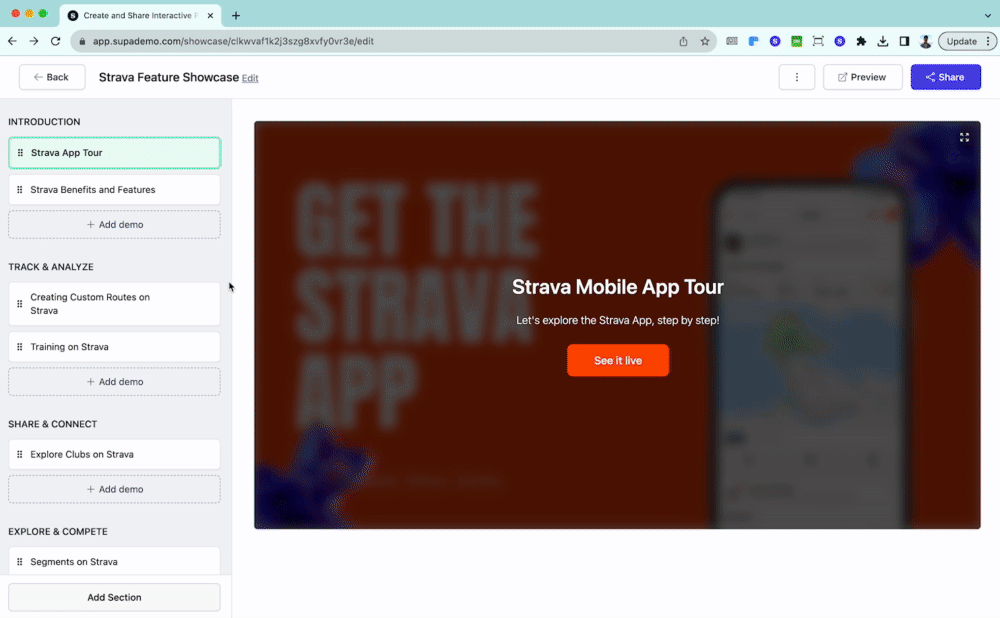The image size is (1000, 618).
Task: Open the browser Extensions puzzle icon
Action: pos(861,41)
